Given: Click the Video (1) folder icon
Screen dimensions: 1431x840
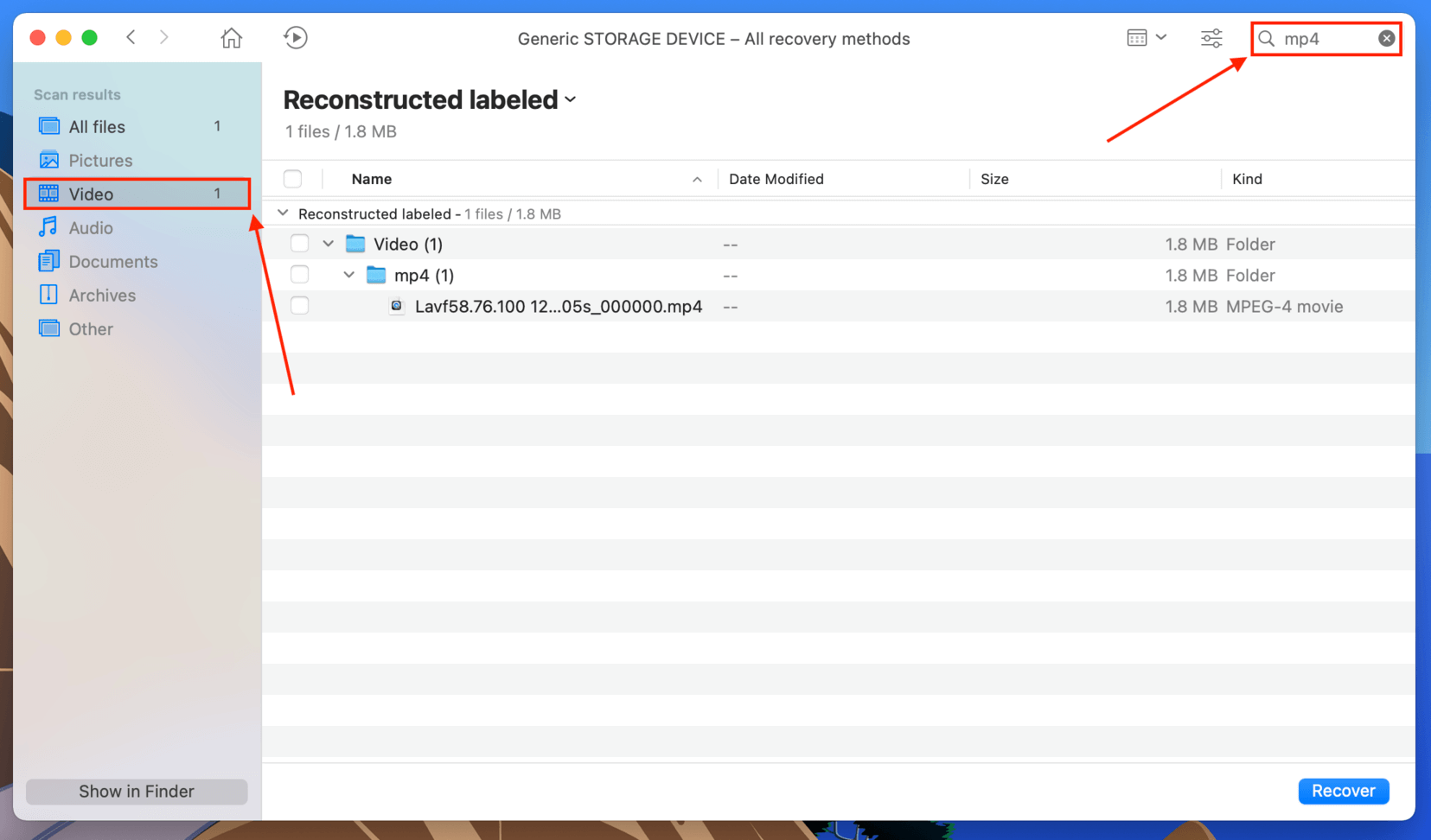Looking at the screenshot, I should [x=355, y=244].
